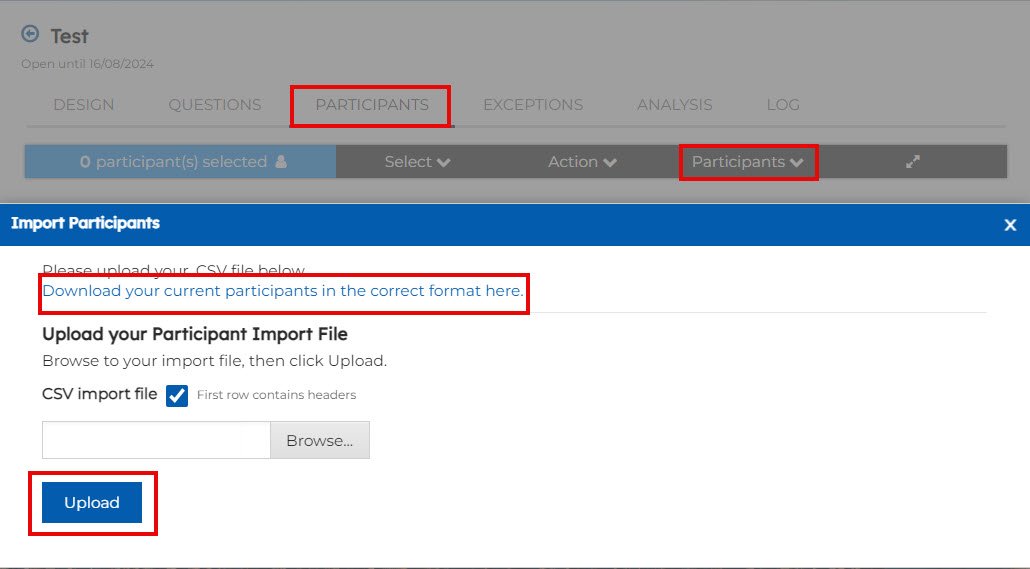Click the CSV file path input field
The height and width of the screenshot is (569, 1030).
[156, 440]
